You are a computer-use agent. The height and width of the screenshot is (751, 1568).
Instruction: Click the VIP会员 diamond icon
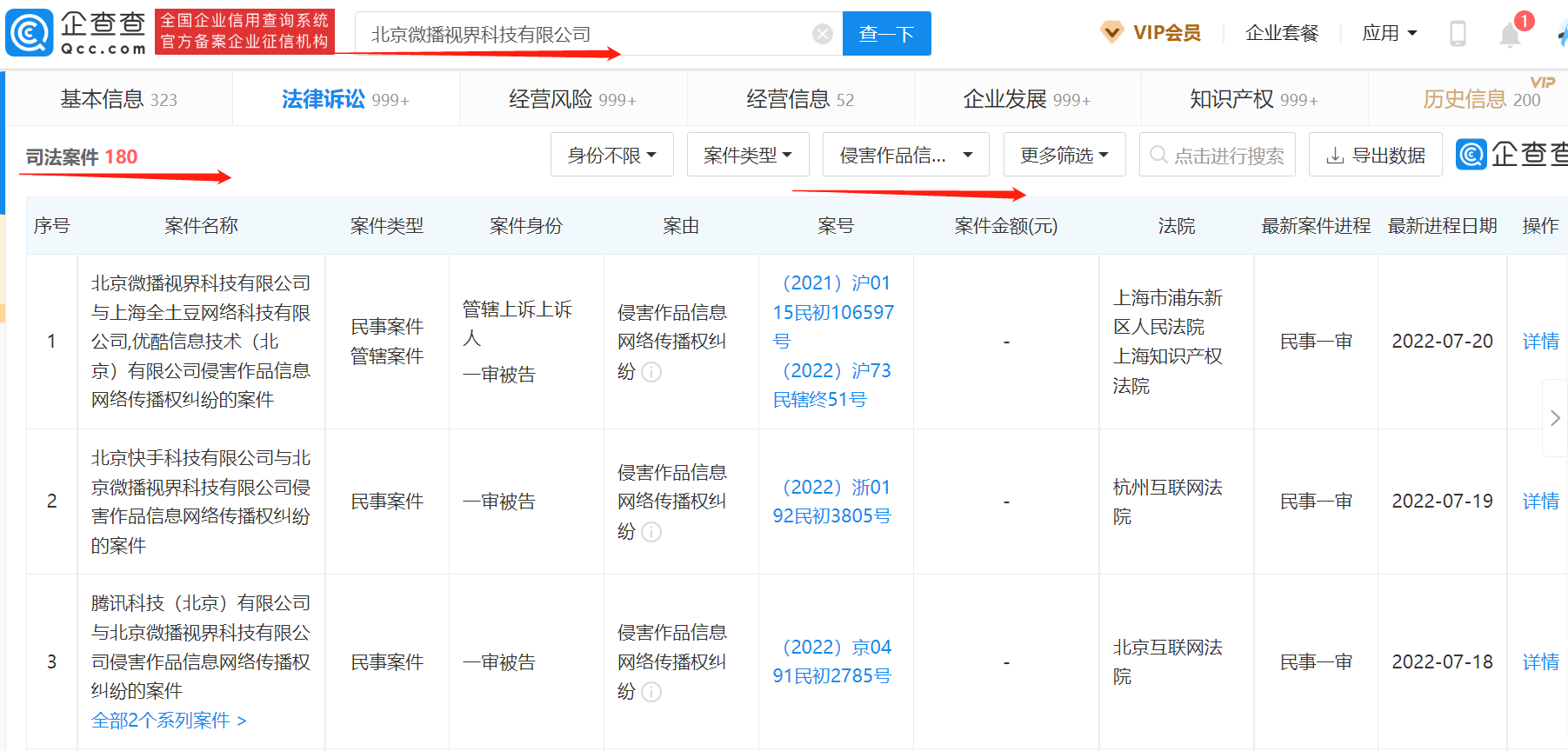tap(1111, 32)
